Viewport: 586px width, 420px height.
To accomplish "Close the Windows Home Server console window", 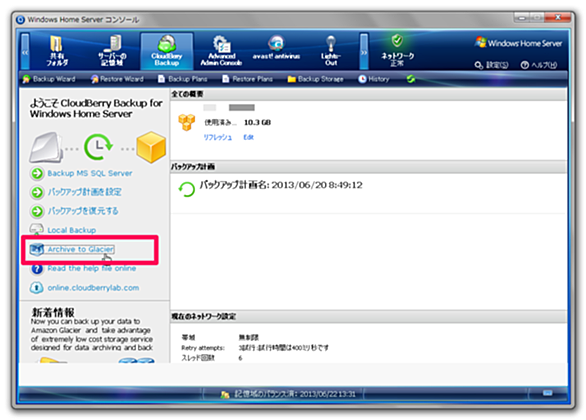I will coord(557,18).
